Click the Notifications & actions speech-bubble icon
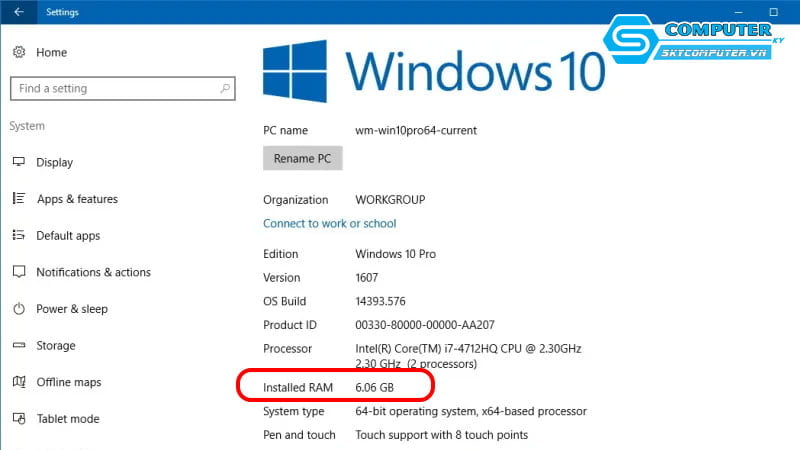 [19, 272]
